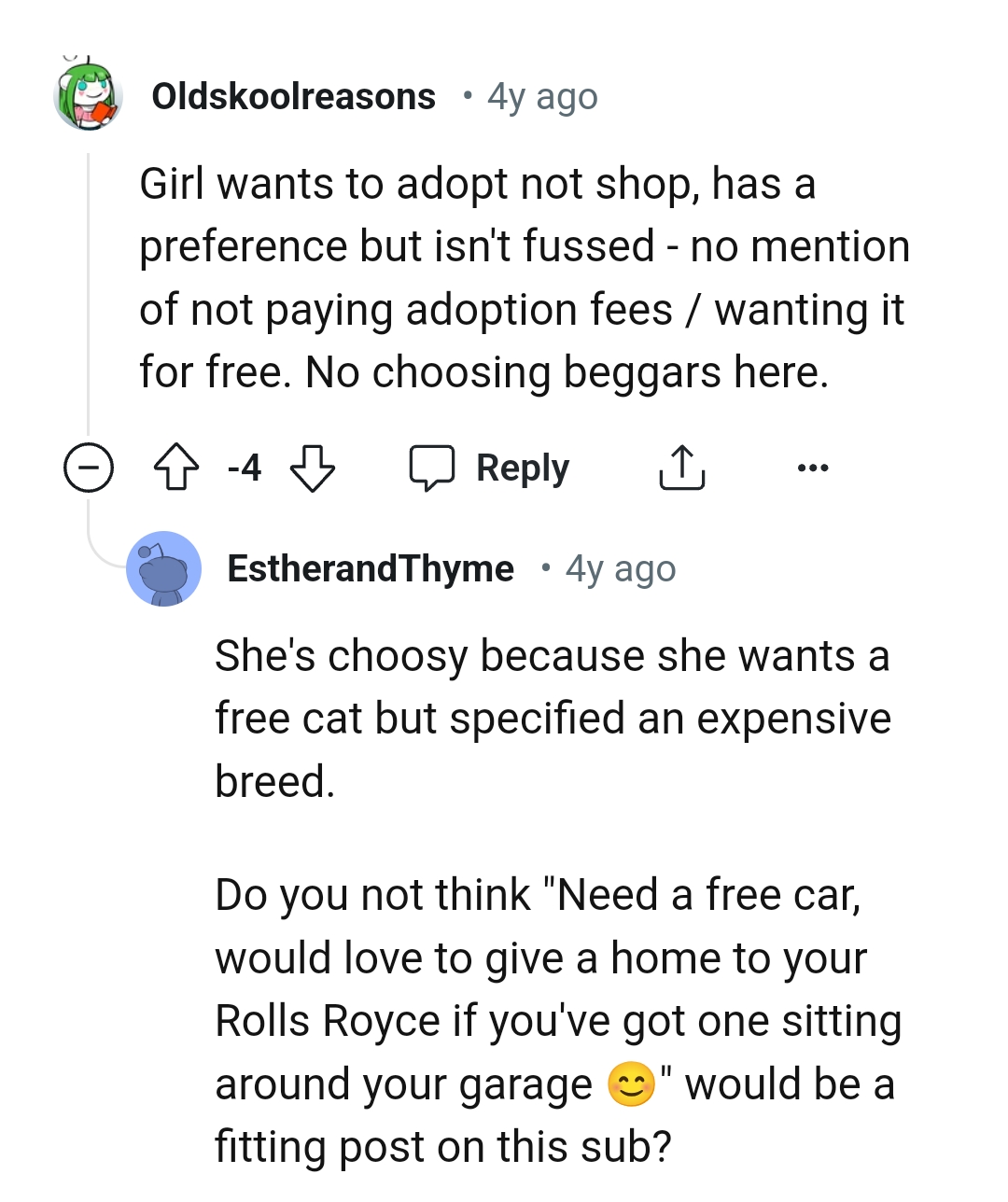Click the share arrow icon below the comment
The image size is (1008, 1202).
pyautogui.click(x=681, y=468)
